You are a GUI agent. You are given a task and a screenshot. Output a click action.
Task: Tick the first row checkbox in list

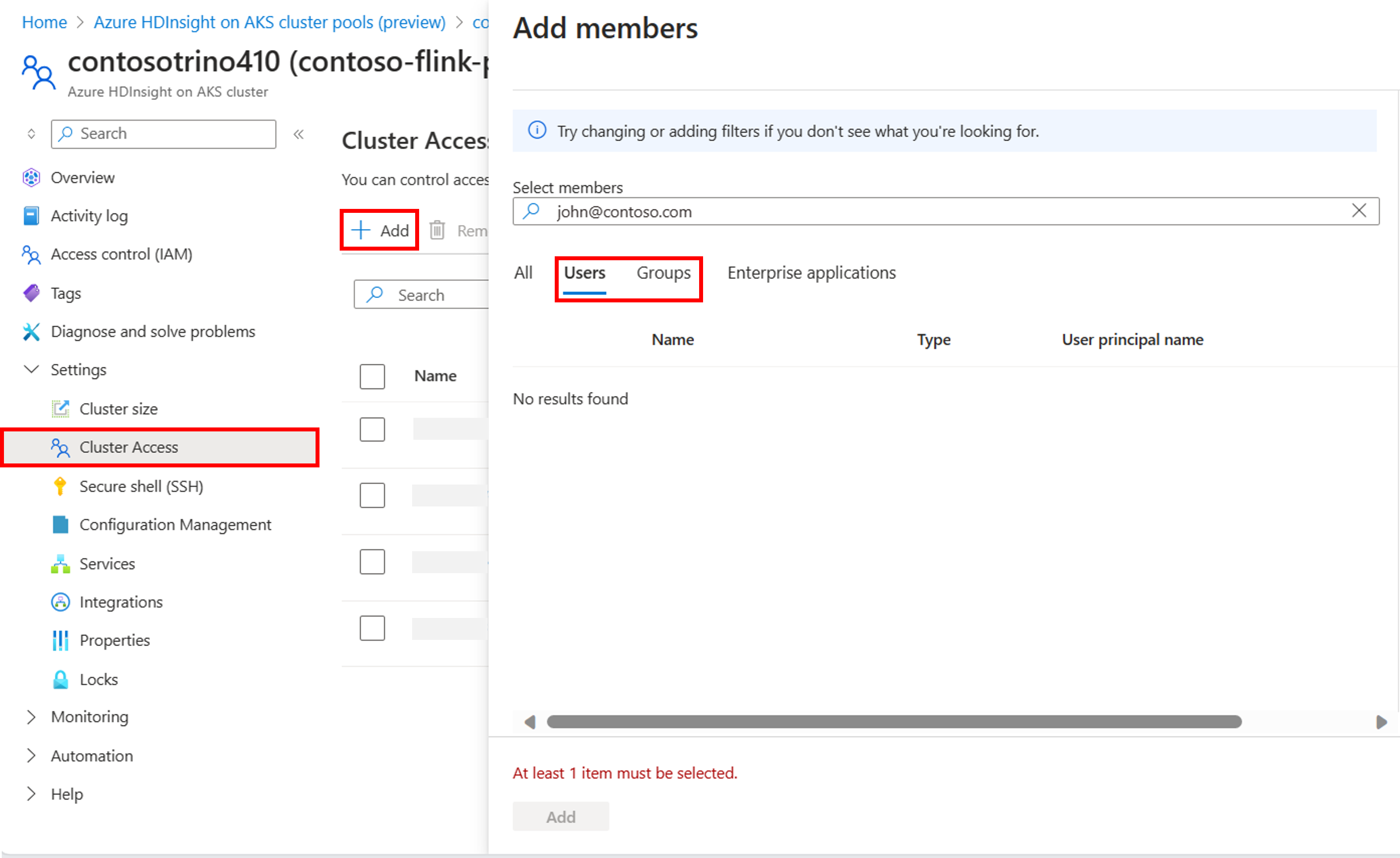pyautogui.click(x=372, y=430)
